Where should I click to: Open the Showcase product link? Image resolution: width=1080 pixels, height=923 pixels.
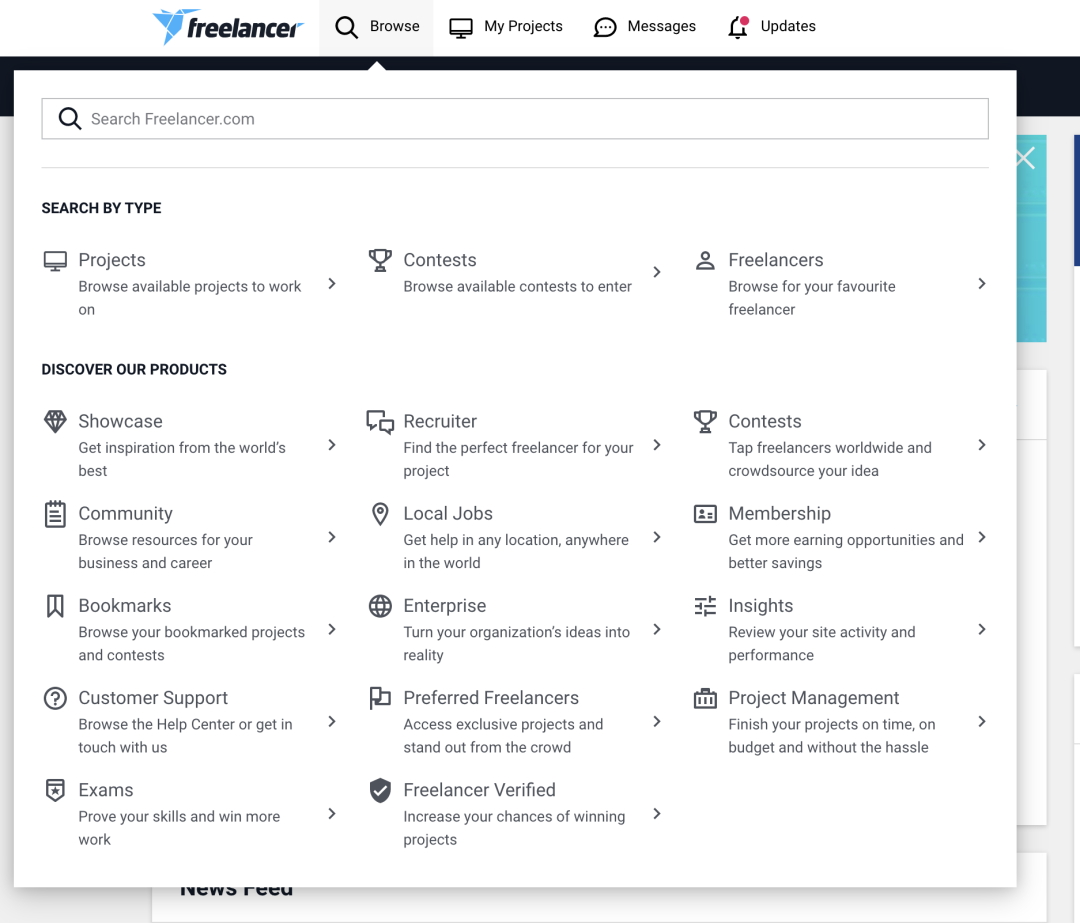(121, 422)
